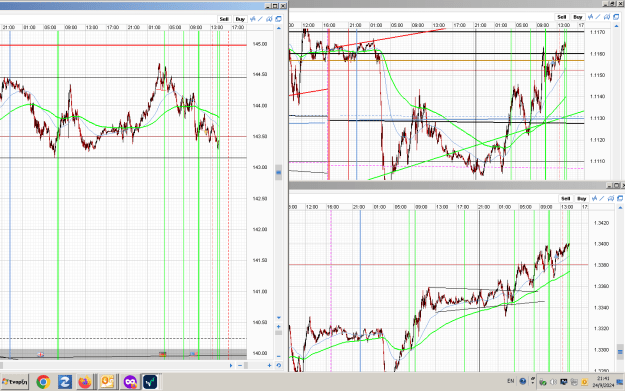Screen dimensions: 625x391
Task: Click the vertical zoom plus in the left chart
Action: click(279, 326)
